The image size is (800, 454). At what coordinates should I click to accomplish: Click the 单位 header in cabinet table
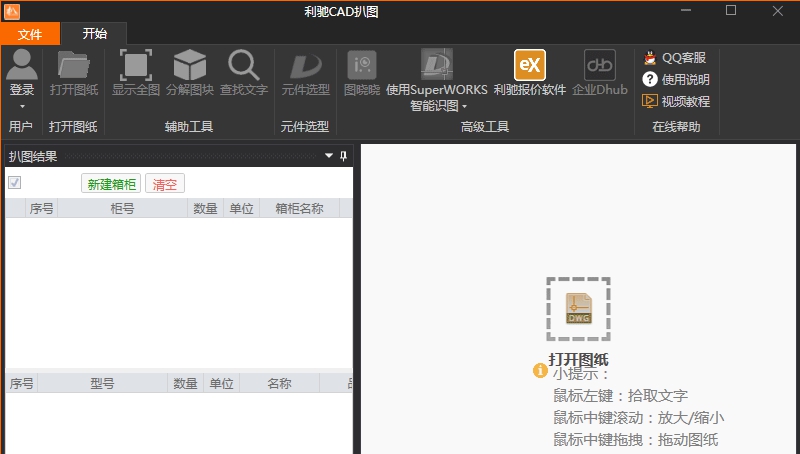click(x=241, y=208)
